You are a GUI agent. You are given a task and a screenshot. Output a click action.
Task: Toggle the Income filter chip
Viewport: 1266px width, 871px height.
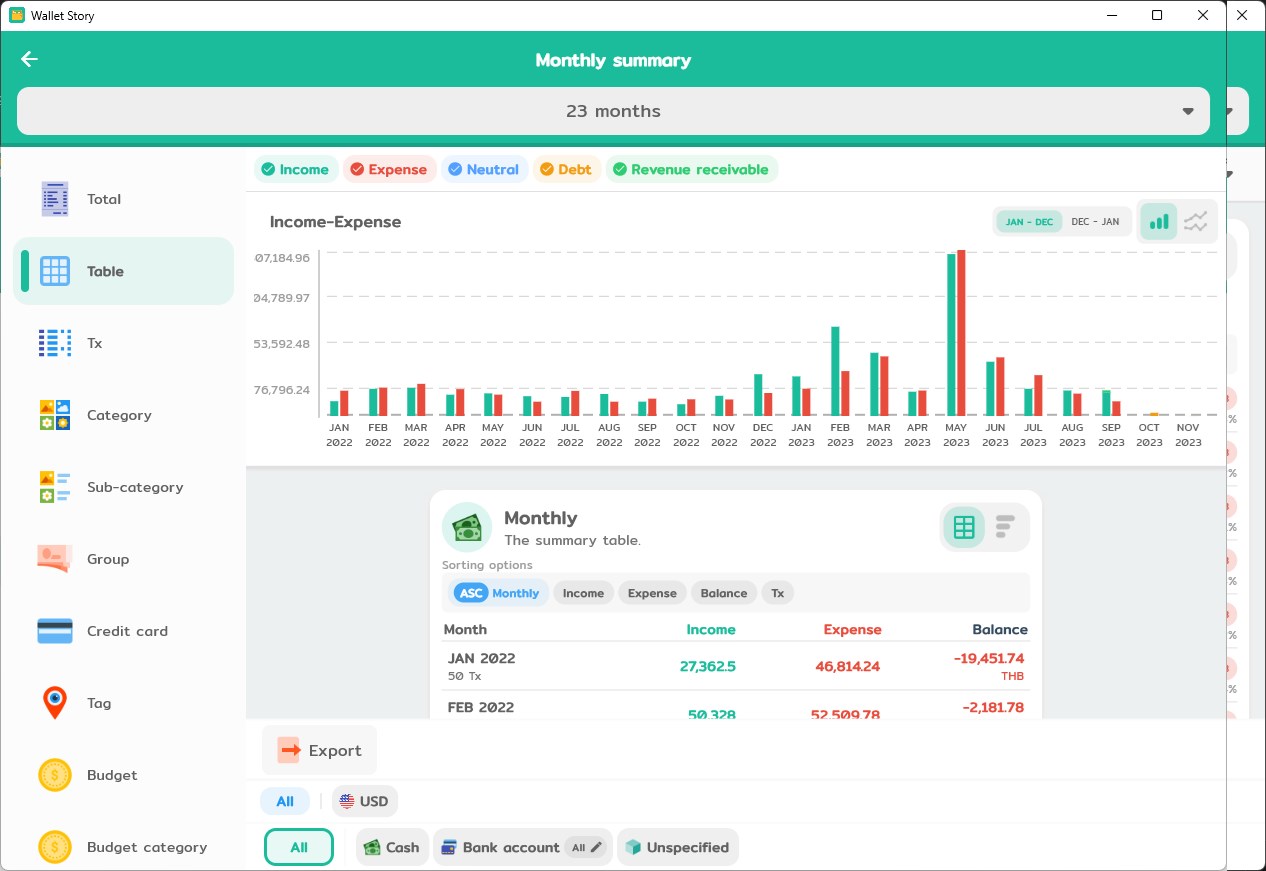click(295, 169)
